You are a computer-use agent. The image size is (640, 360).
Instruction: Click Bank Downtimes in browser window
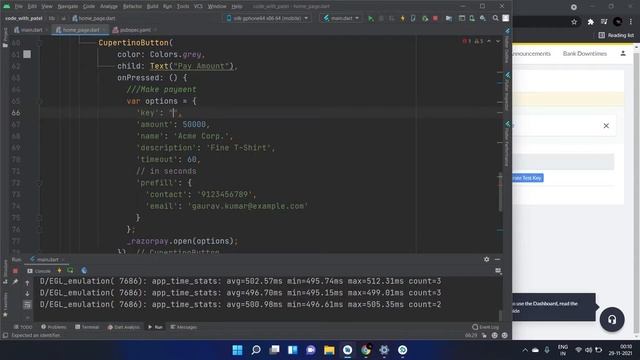(x=584, y=53)
